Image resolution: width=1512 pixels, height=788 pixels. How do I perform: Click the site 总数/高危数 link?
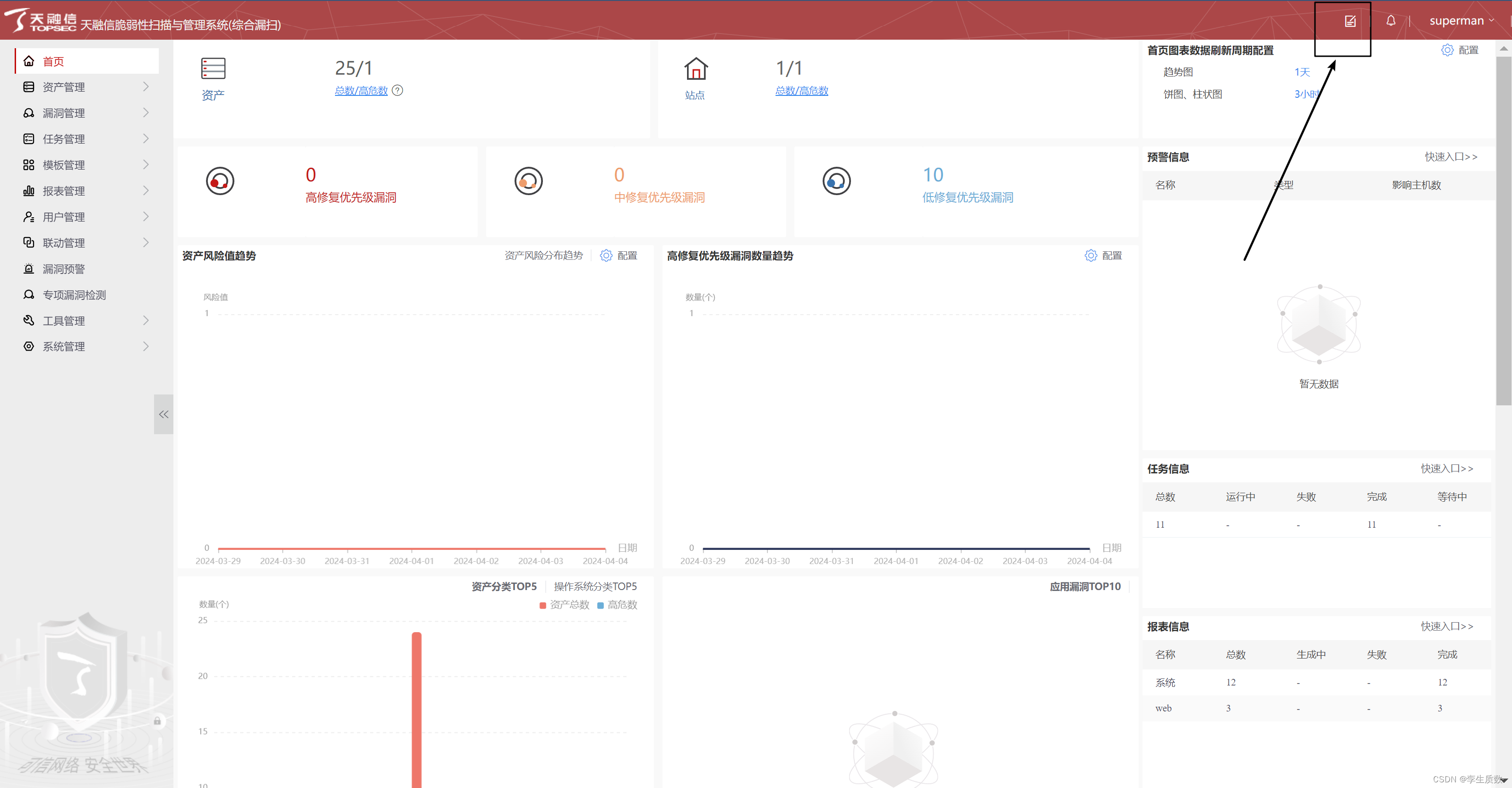[801, 91]
